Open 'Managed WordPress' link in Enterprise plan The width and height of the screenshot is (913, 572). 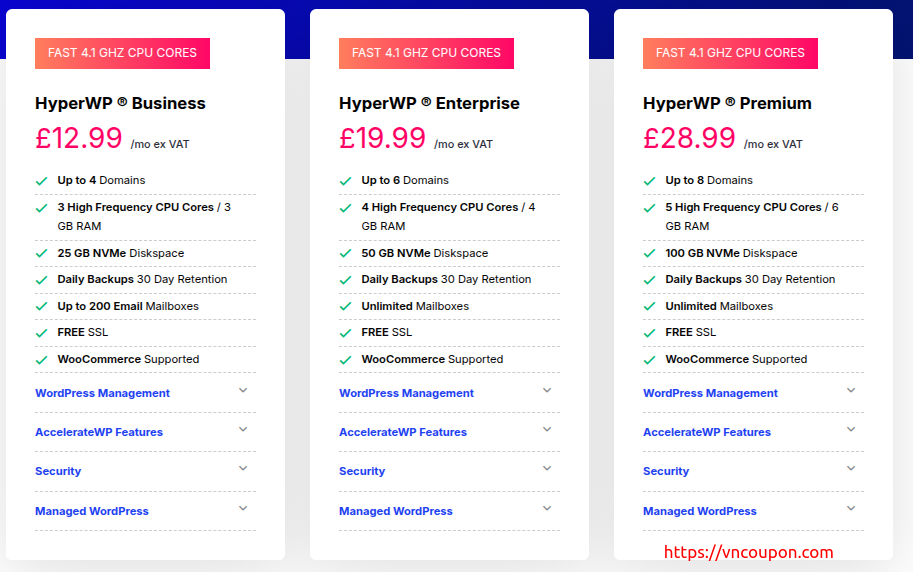click(396, 511)
